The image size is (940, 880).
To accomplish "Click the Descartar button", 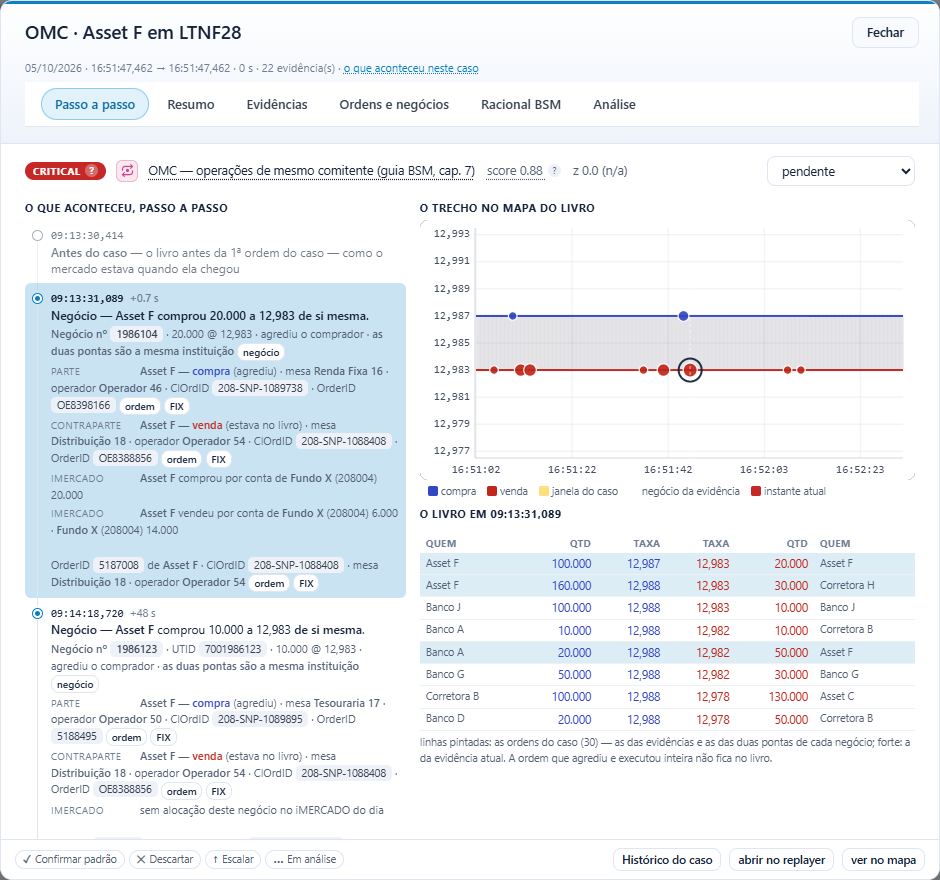I will point(165,859).
